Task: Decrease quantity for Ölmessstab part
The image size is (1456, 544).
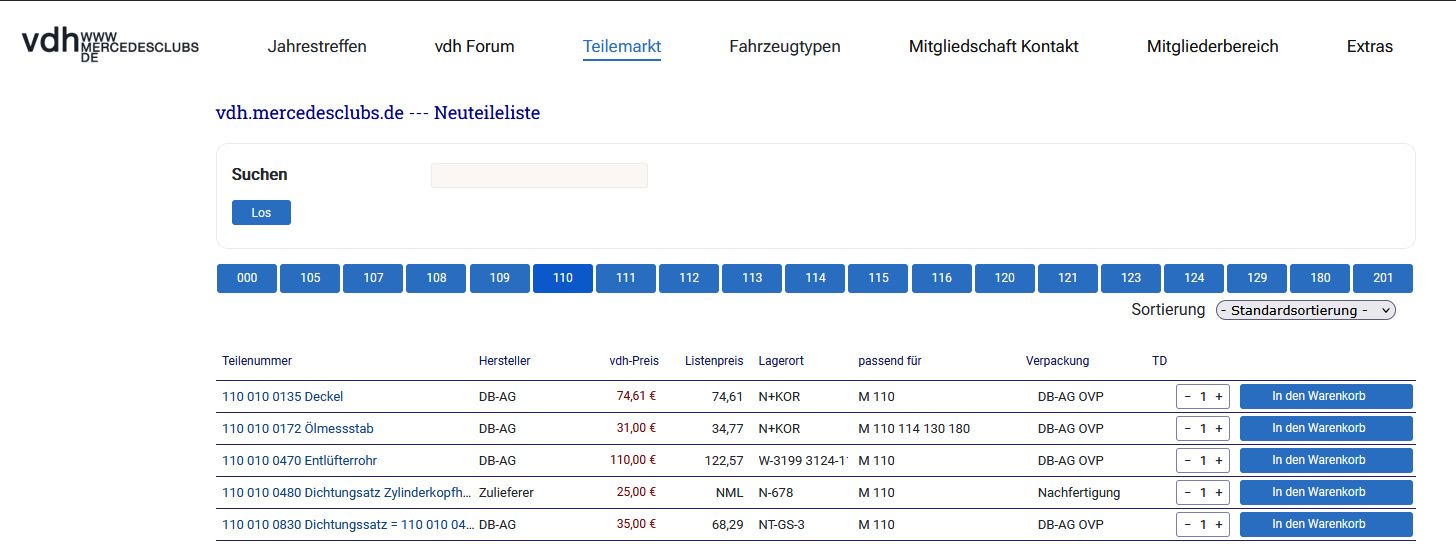Action: coord(1187,429)
